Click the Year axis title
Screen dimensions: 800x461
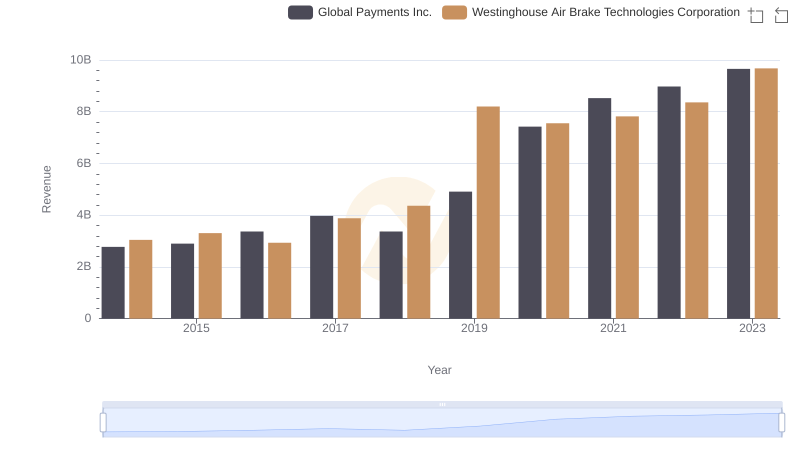[439, 370]
